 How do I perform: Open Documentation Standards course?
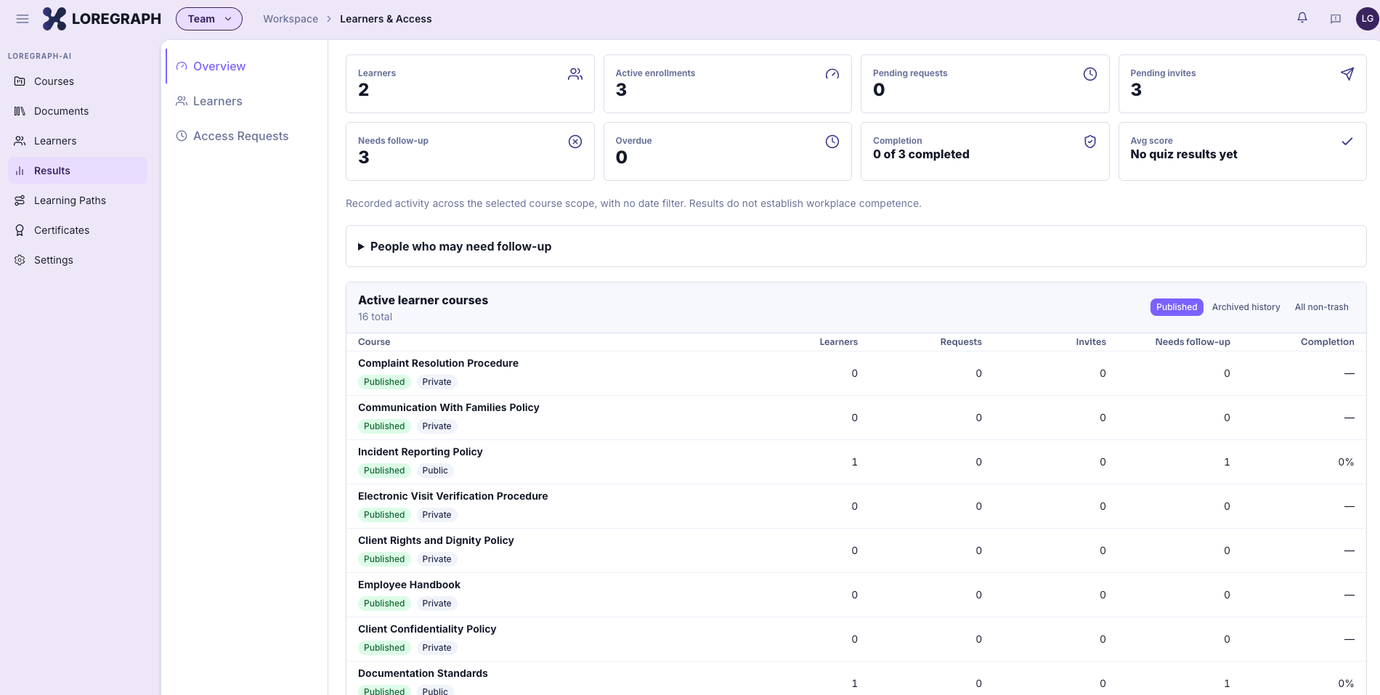(x=423, y=673)
